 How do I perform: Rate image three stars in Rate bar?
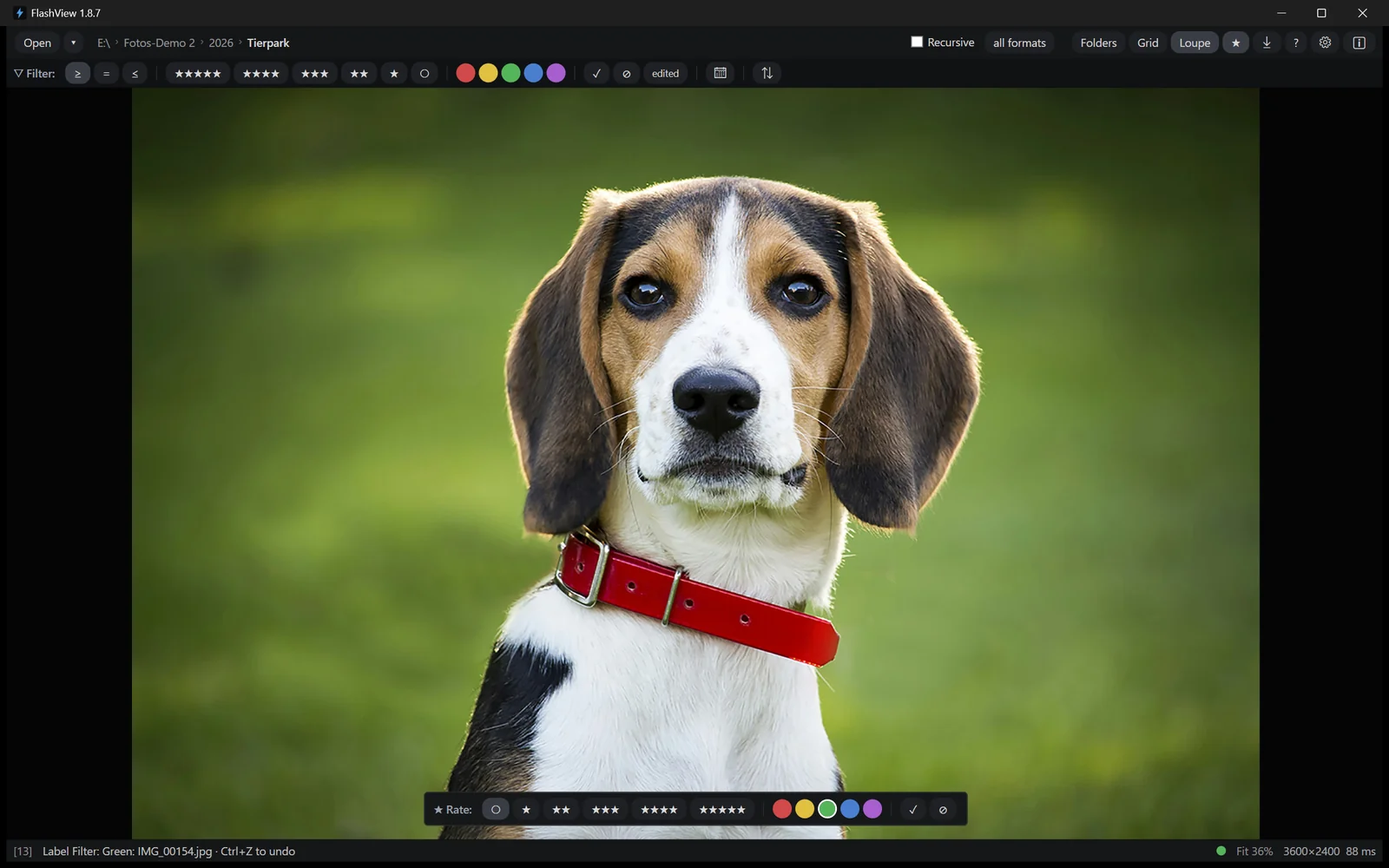(605, 810)
